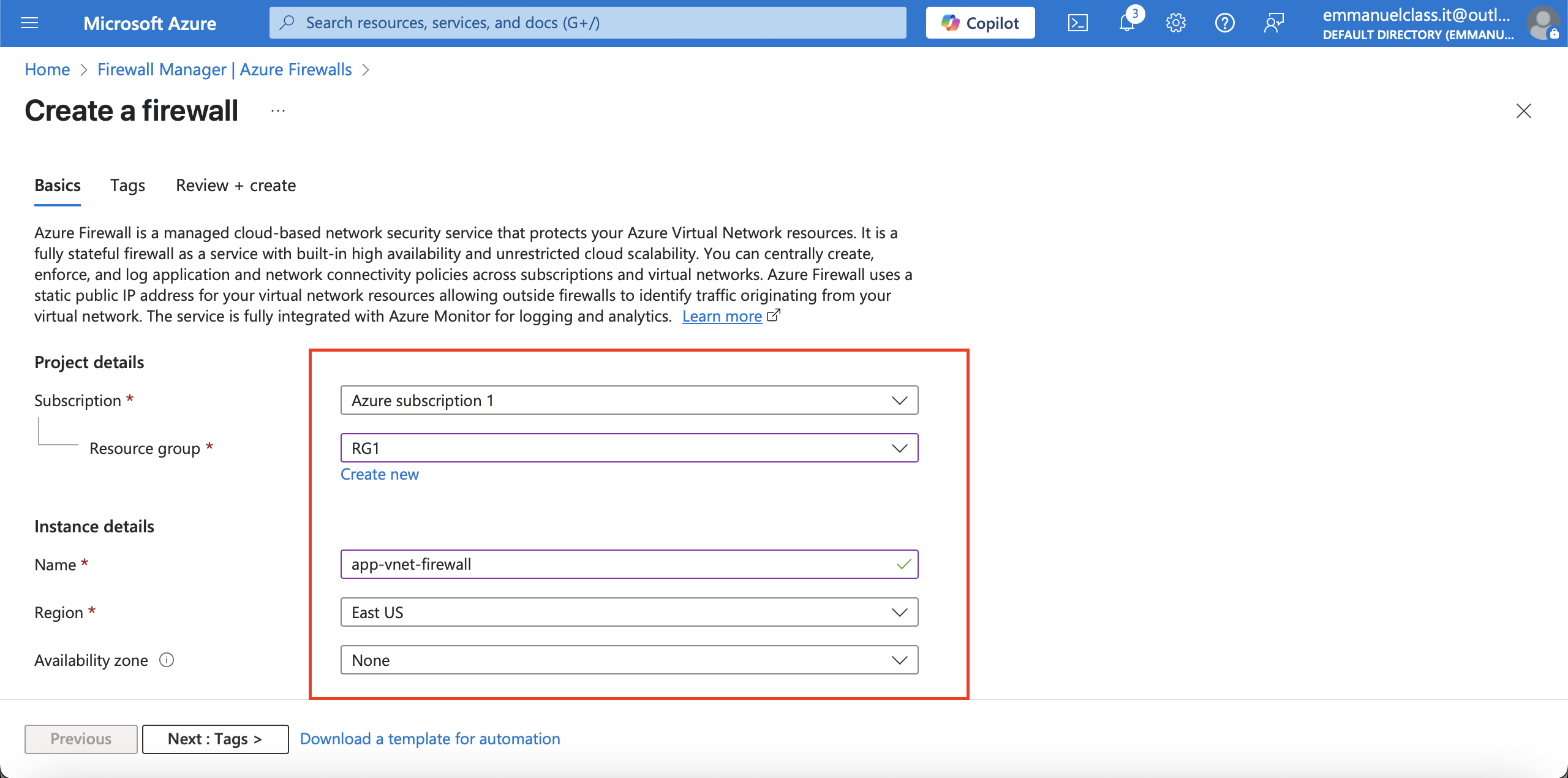The width and height of the screenshot is (1568, 778).
Task: Open the help question mark icon
Action: click(1224, 23)
